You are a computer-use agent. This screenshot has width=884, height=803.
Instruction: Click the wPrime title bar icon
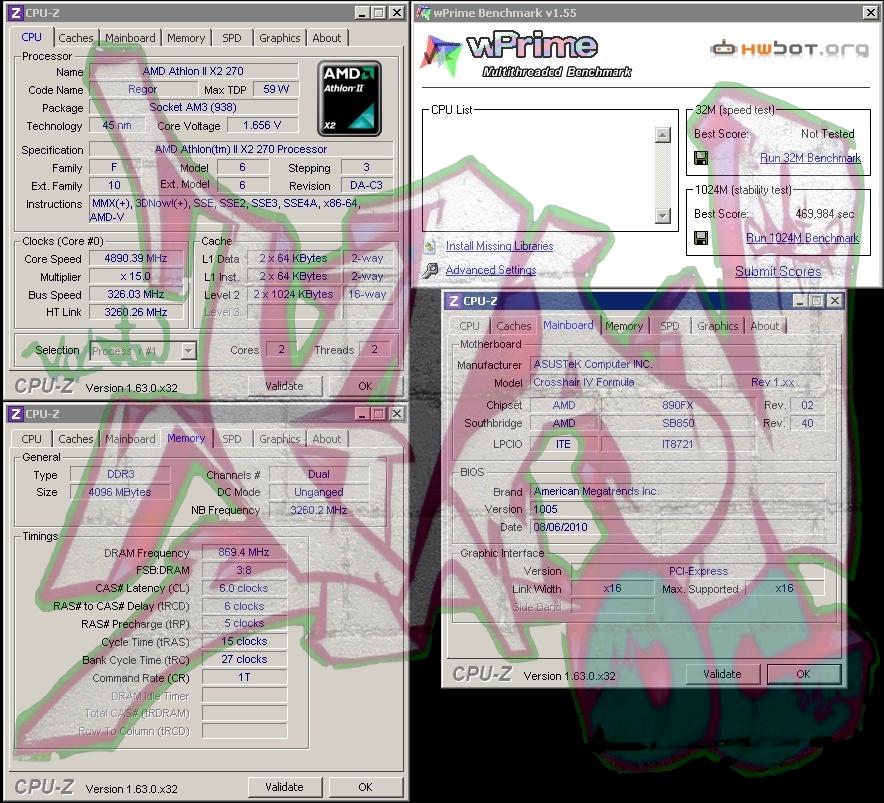pos(423,12)
